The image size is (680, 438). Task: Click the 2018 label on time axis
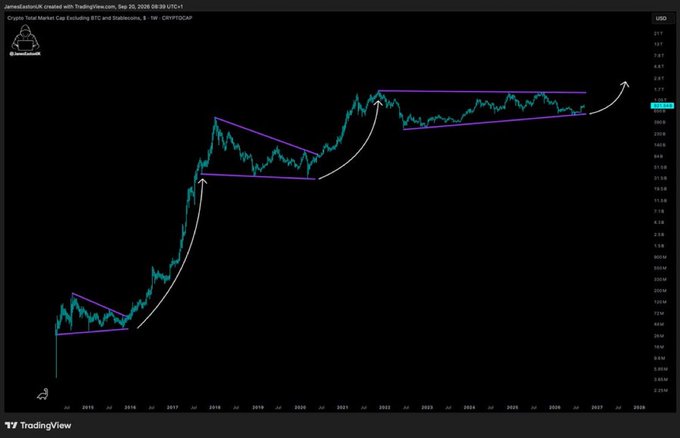pyautogui.click(x=215, y=408)
